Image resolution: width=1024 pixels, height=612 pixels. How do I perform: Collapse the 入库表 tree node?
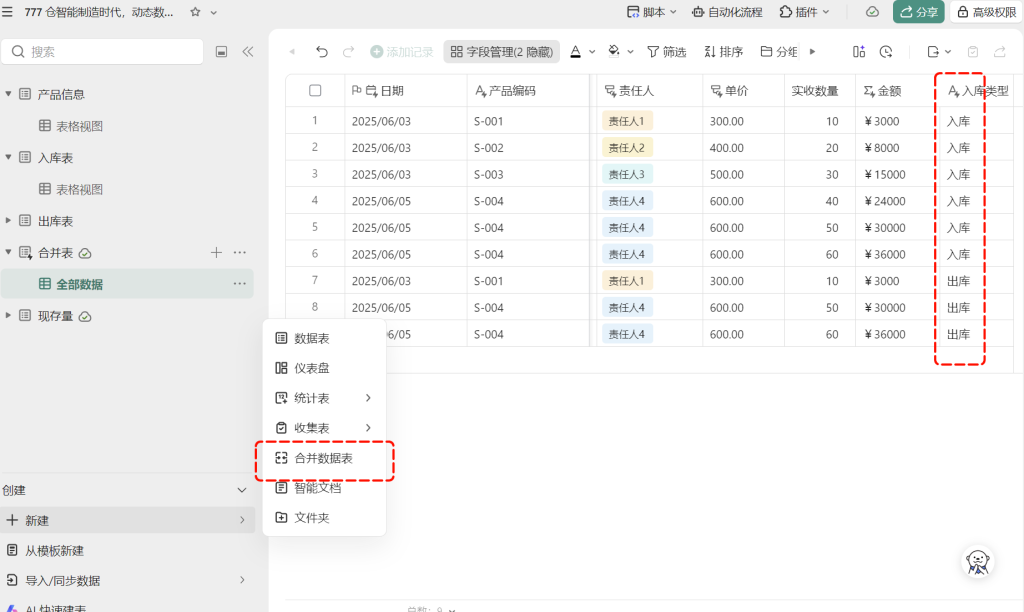pyautogui.click(x=8, y=157)
